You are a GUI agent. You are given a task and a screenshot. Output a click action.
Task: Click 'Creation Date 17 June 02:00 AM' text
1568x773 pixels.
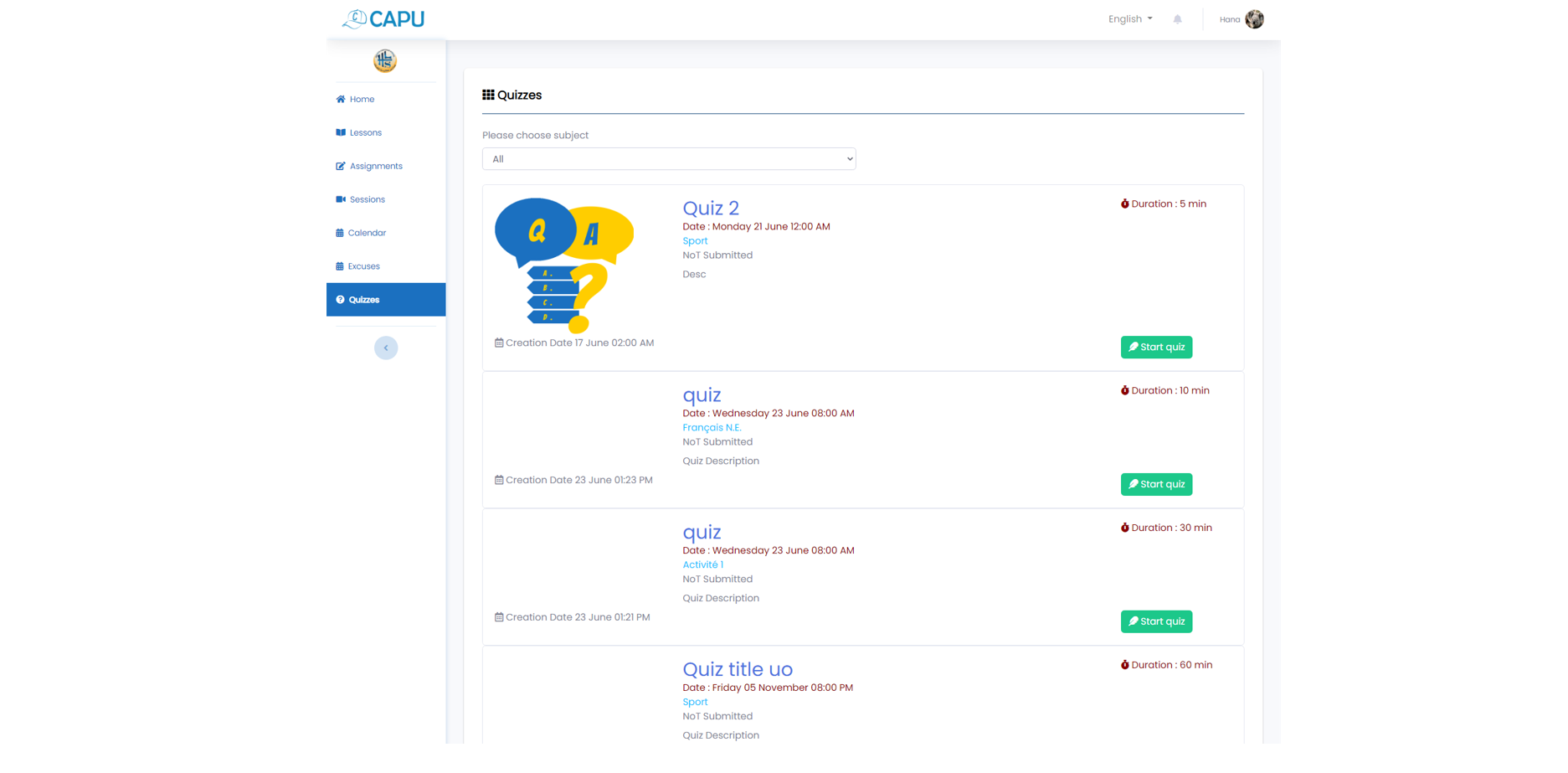coord(579,343)
